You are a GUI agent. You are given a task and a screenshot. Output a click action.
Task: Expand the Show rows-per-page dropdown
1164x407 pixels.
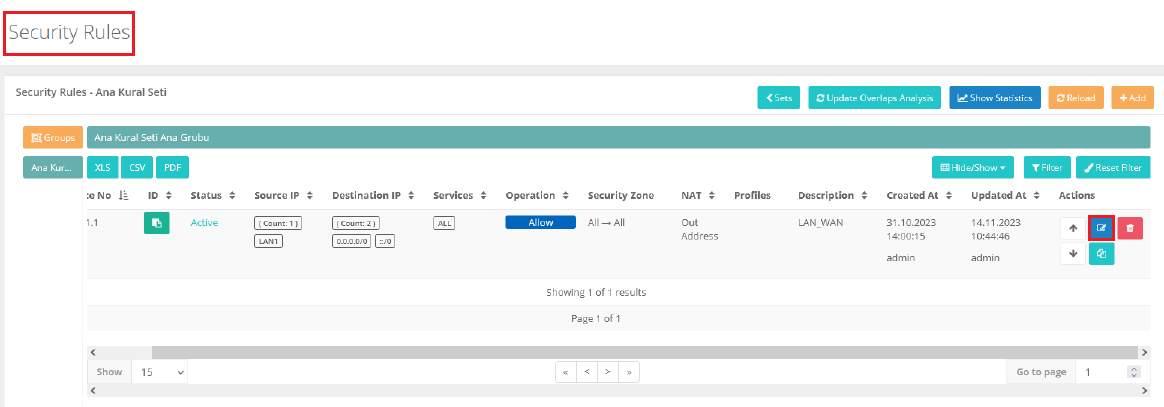click(x=161, y=372)
